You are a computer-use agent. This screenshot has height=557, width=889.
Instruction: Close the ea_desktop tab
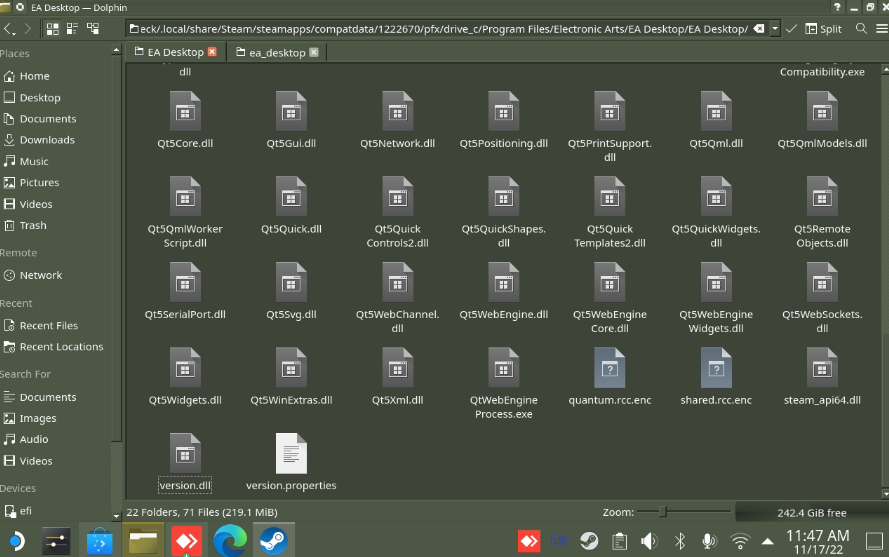tap(314, 52)
